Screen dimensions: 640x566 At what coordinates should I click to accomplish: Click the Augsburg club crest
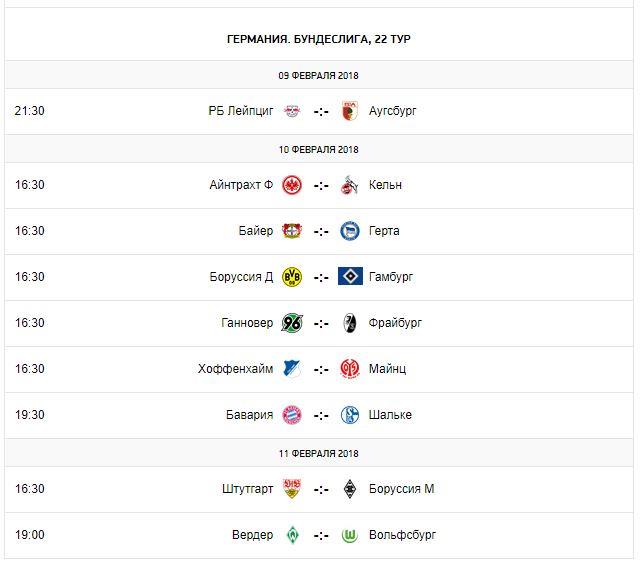tap(349, 111)
